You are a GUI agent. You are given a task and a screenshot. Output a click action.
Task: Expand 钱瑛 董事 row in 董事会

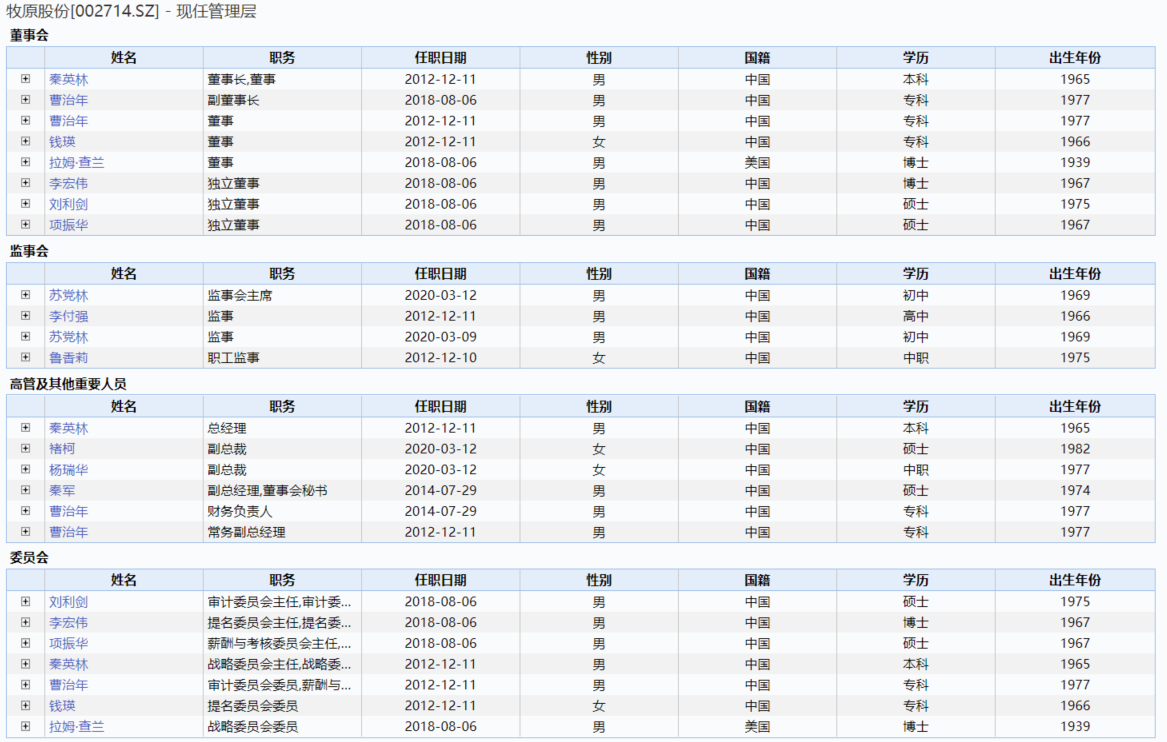coord(25,141)
